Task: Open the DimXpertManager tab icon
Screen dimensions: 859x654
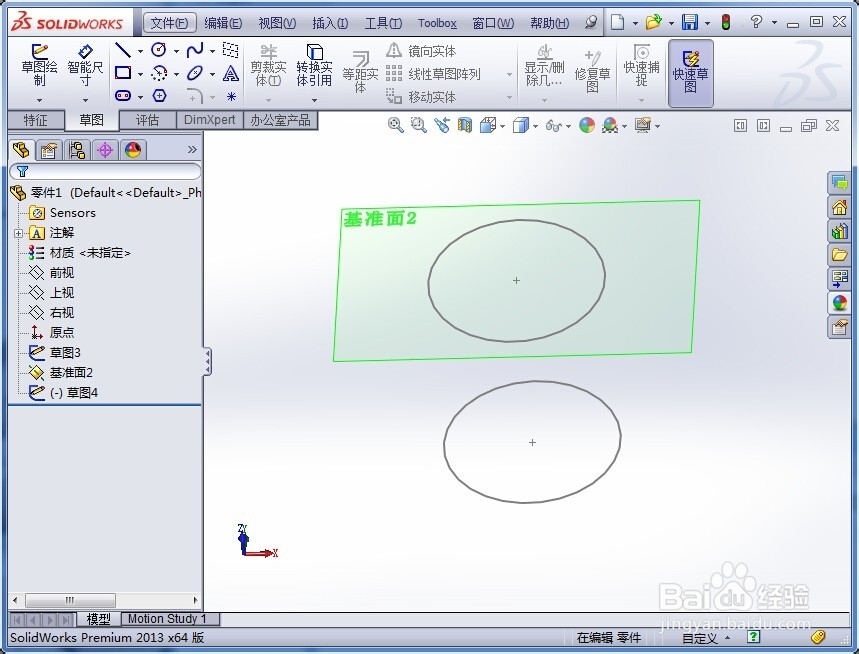Action: [x=105, y=150]
